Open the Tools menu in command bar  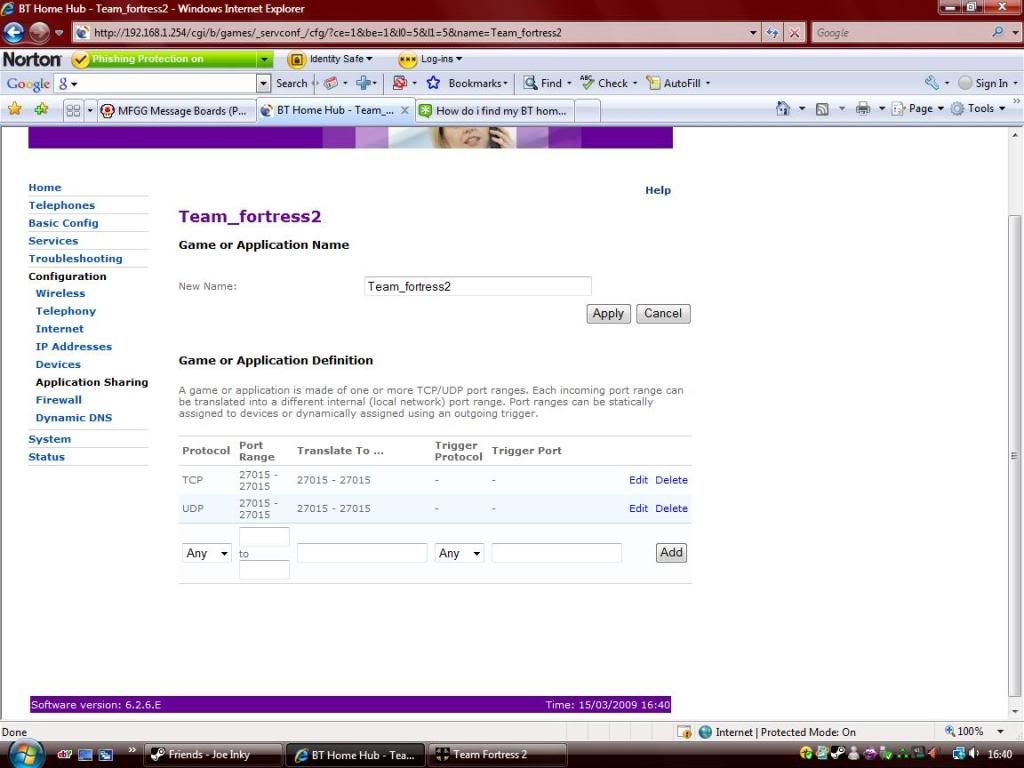(978, 109)
